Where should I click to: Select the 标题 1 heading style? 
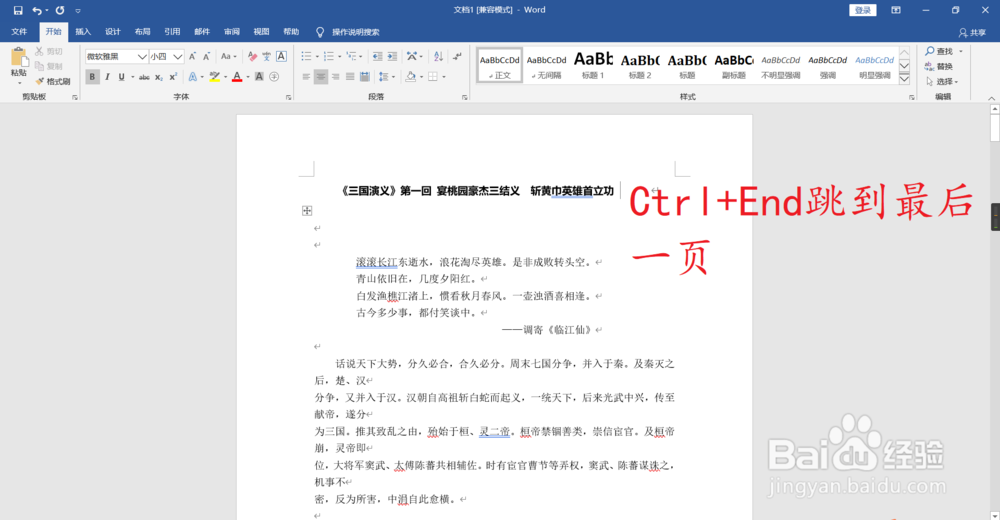click(x=593, y=65)
